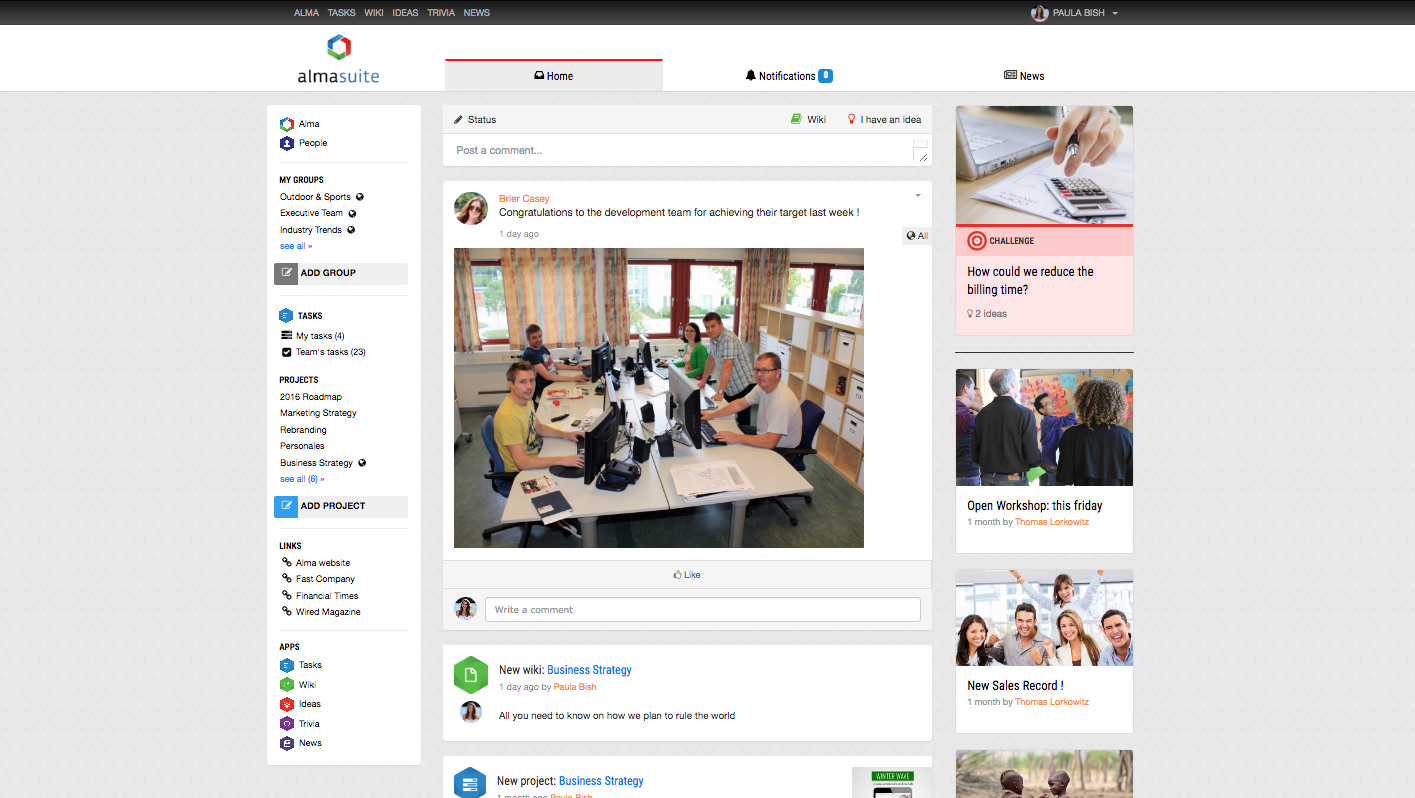The width and height of the screenshot is (1415, 798).
Task: Click the red target CHALLENGE icon
Action: pos(977,241)
